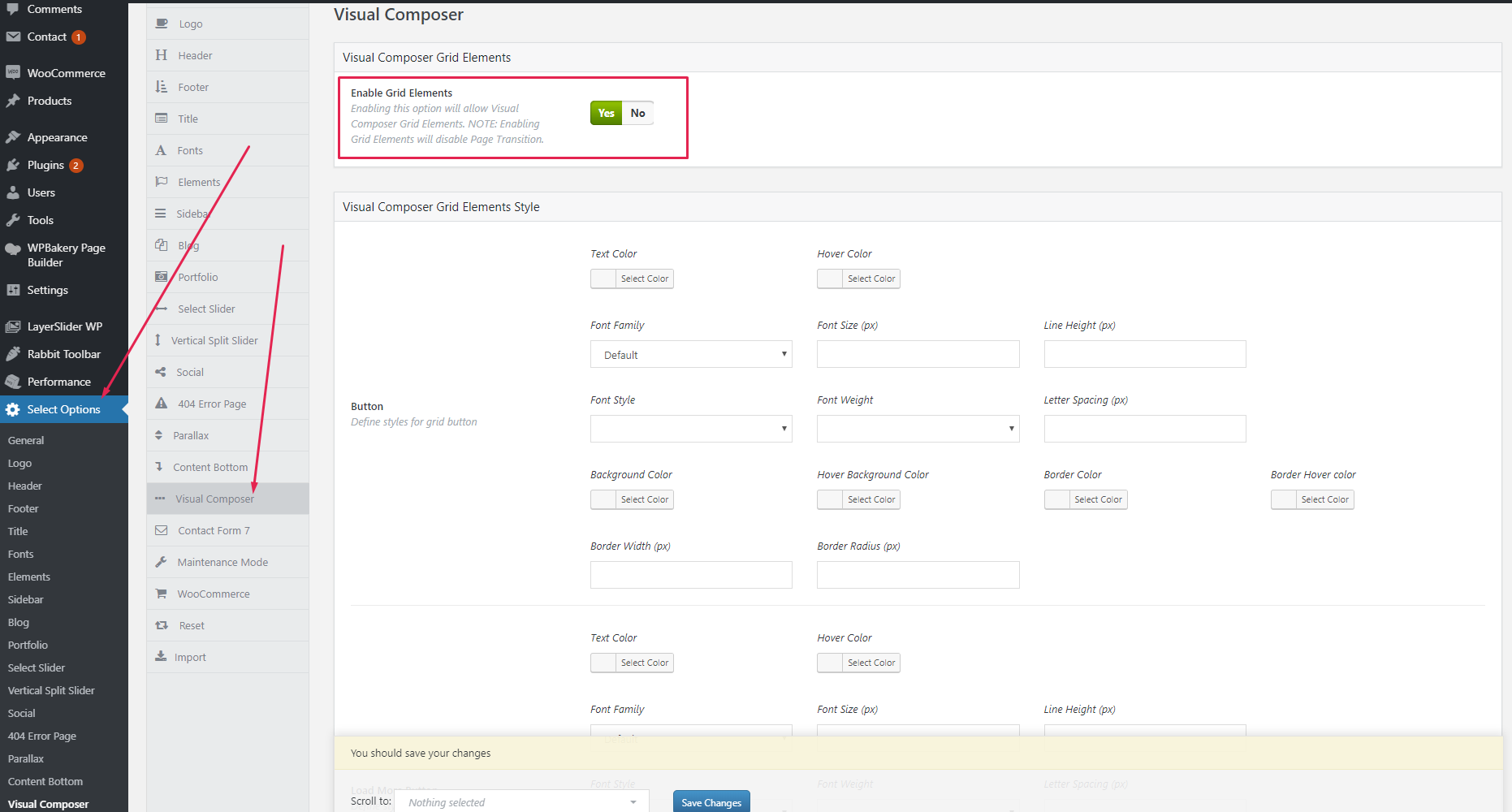The image size is (1512, 812).
Task: Select the Select Slider options tab
Action: pyautogui.click(x=227, y=309)
